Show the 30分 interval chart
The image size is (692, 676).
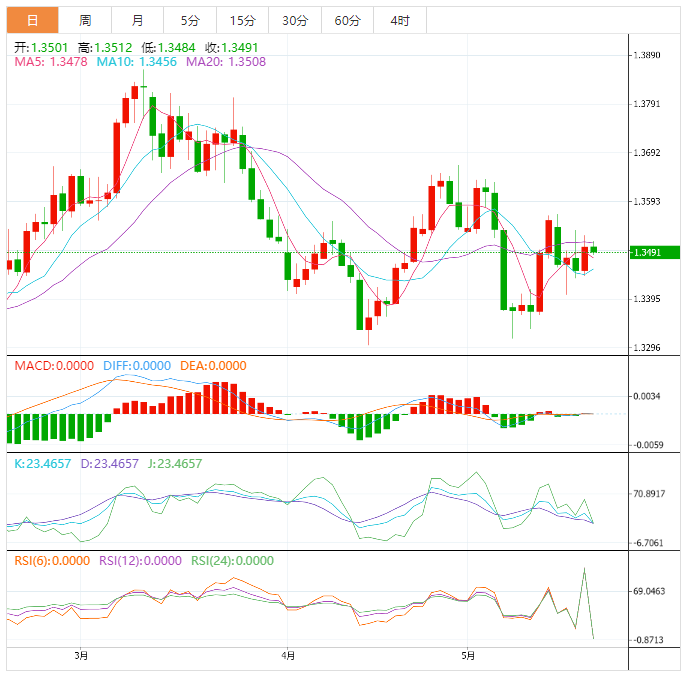[295, 20]
